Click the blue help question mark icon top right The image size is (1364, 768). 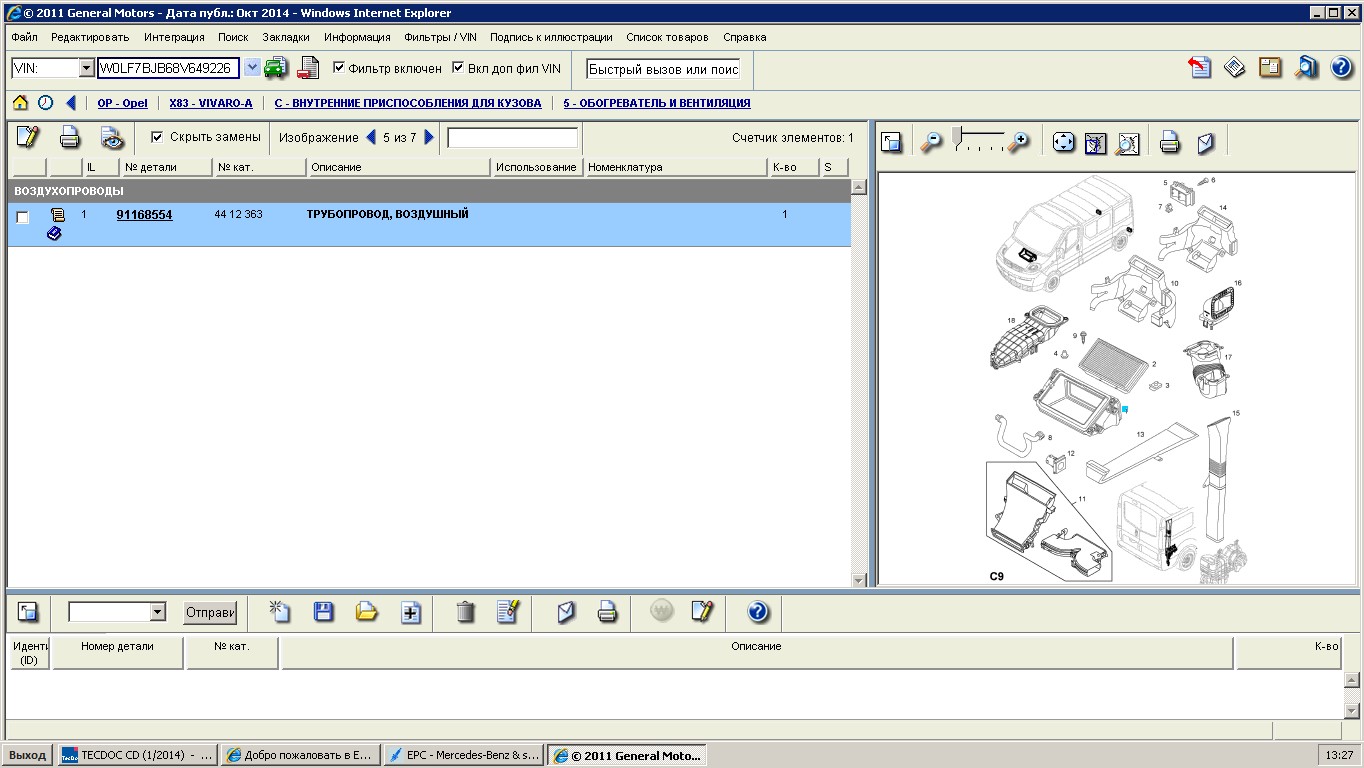(1341, 68)
